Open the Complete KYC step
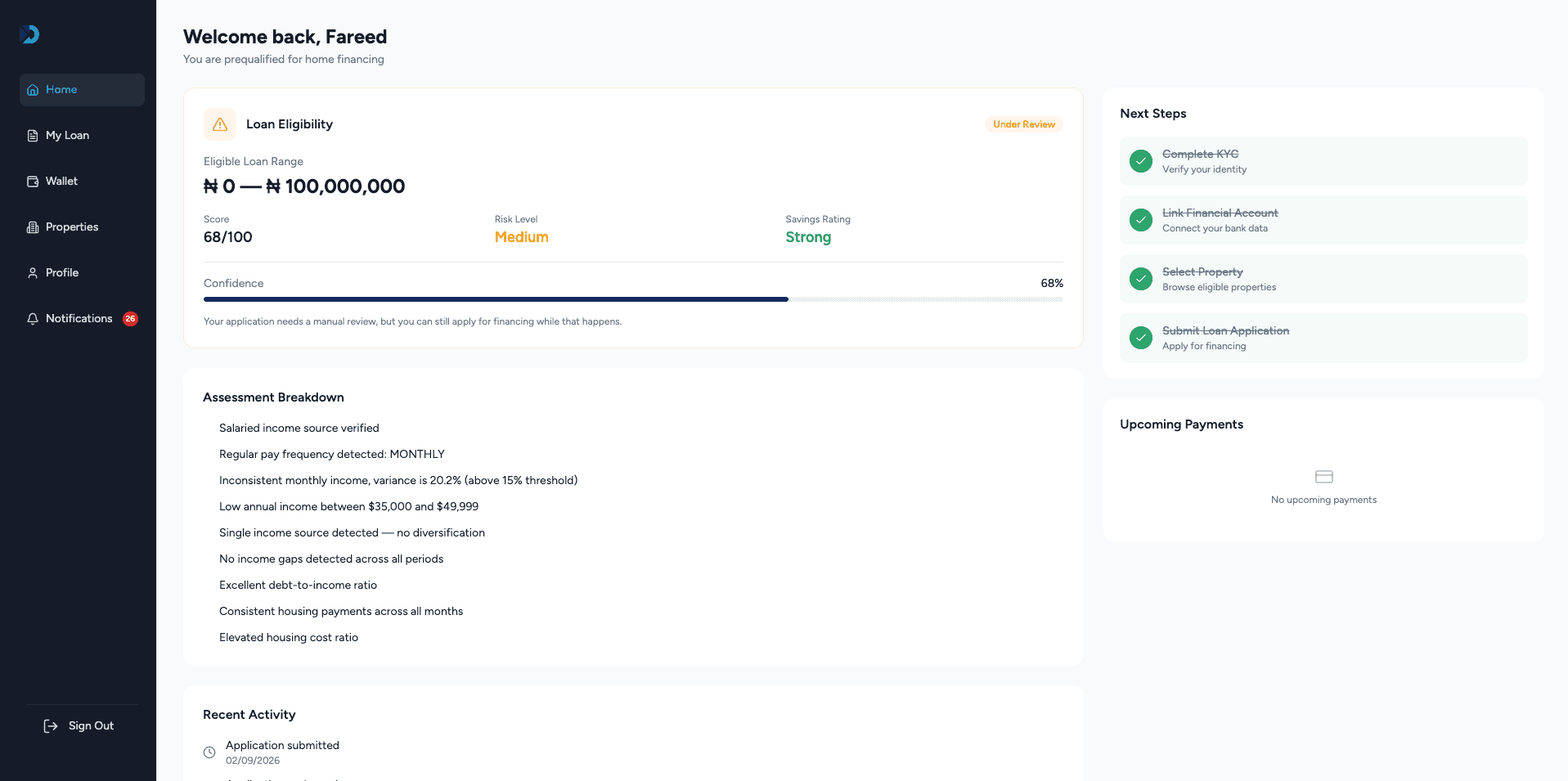Screen dimensions: 1568x781 (x=1323, y=161)
